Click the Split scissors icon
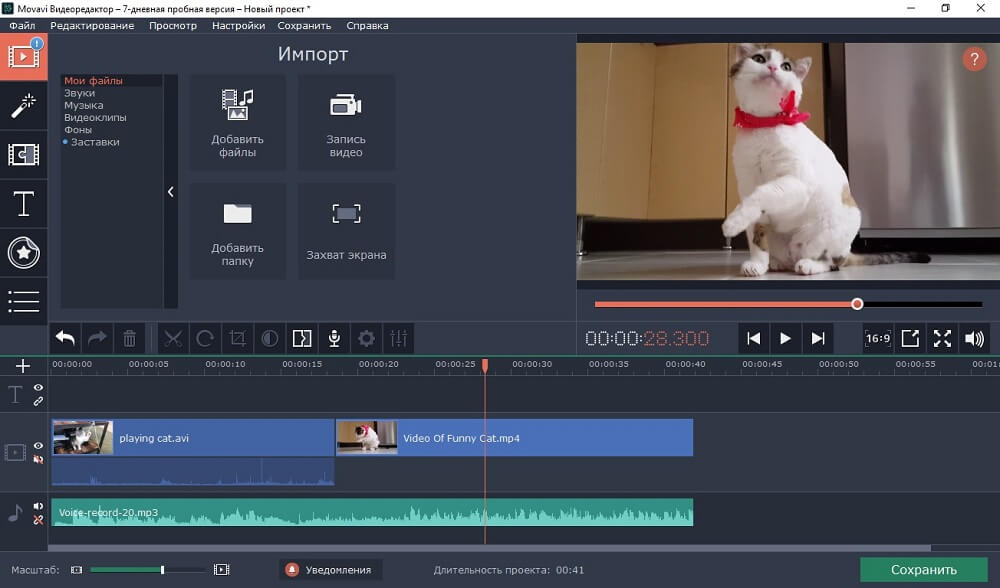Viewport: 1000px width, 588px height. (x=173, y=338)
